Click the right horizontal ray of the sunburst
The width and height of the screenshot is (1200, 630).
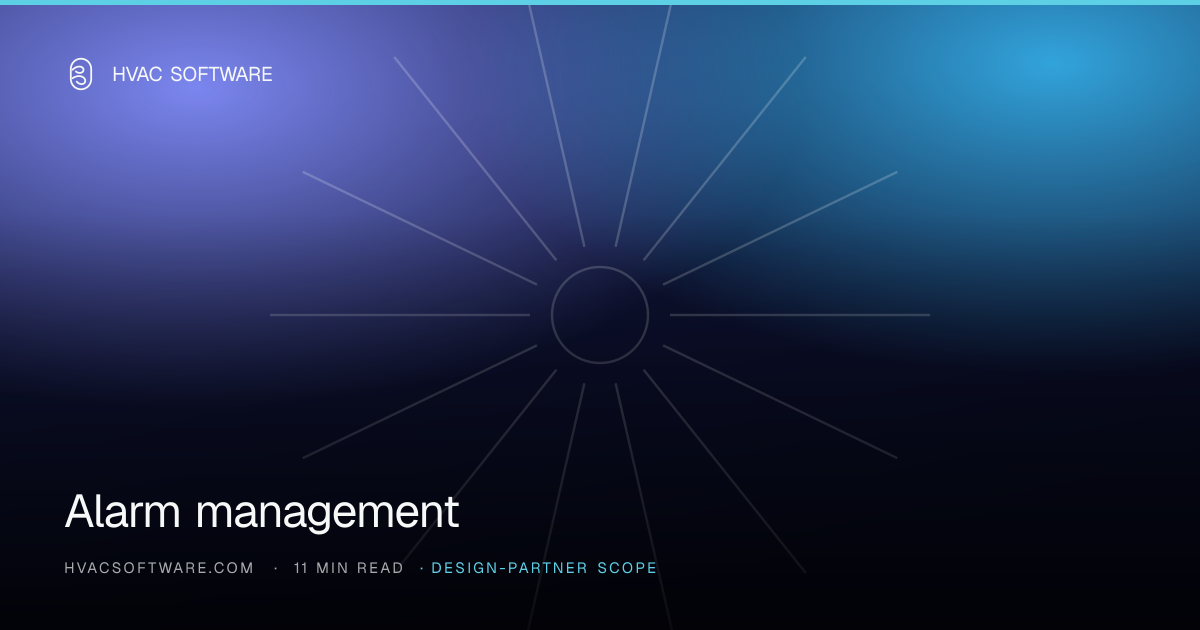[x=800, y=315]
